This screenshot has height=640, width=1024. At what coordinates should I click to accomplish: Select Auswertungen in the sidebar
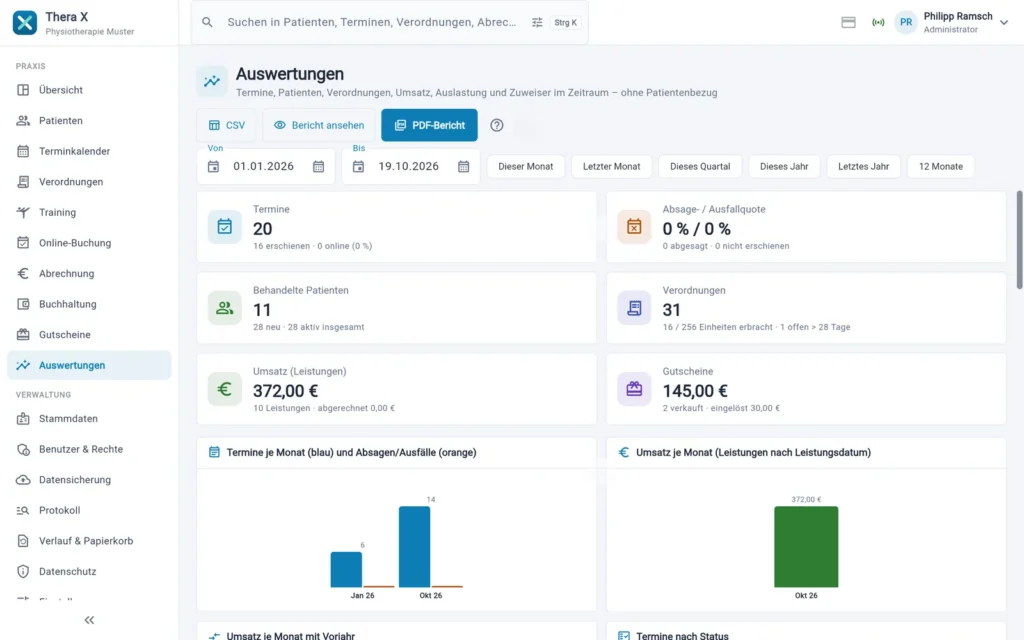click(89, 365)
